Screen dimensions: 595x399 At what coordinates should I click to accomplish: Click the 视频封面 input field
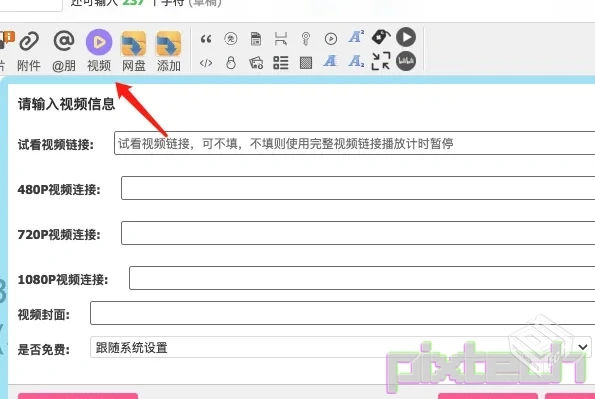pyautogui.click(x=342, y=313)
